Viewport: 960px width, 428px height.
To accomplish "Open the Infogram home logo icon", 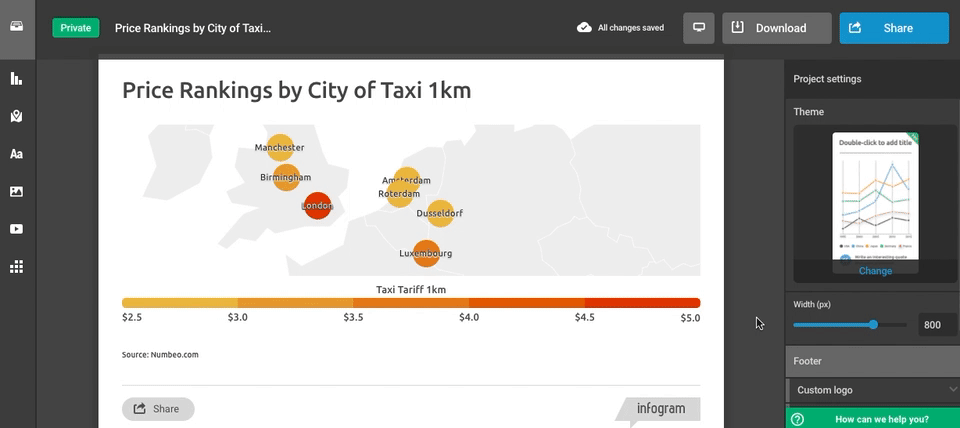I will 17,27.
